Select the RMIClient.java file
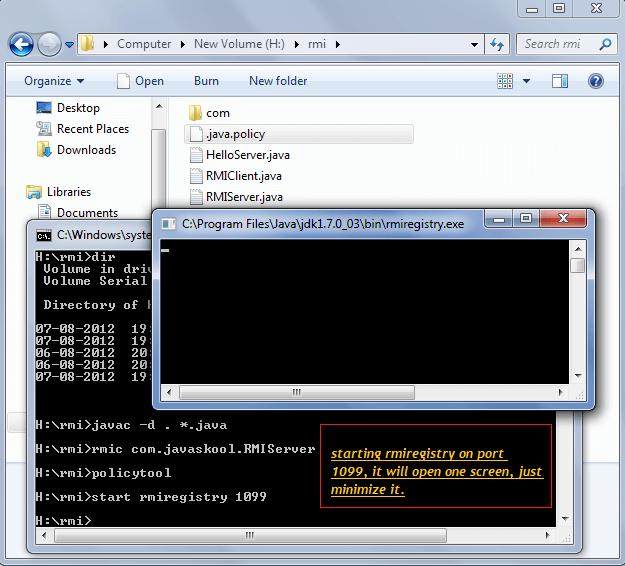The height and width of the screenshot is (566, 625). coord(243,176)
